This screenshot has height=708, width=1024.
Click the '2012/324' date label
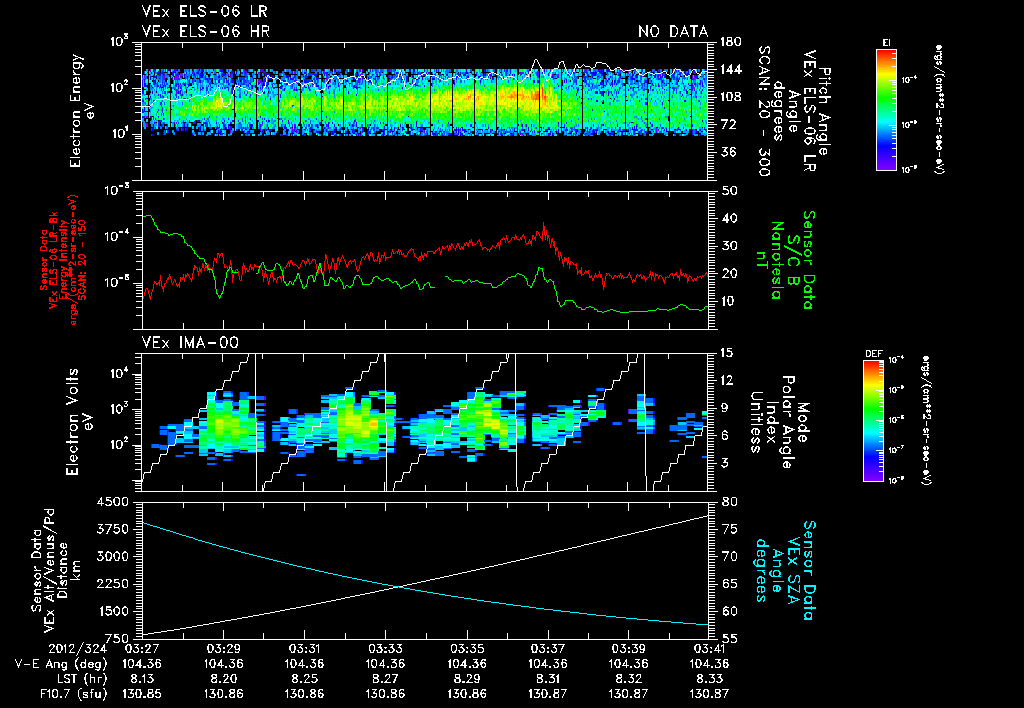click(78, 649)
